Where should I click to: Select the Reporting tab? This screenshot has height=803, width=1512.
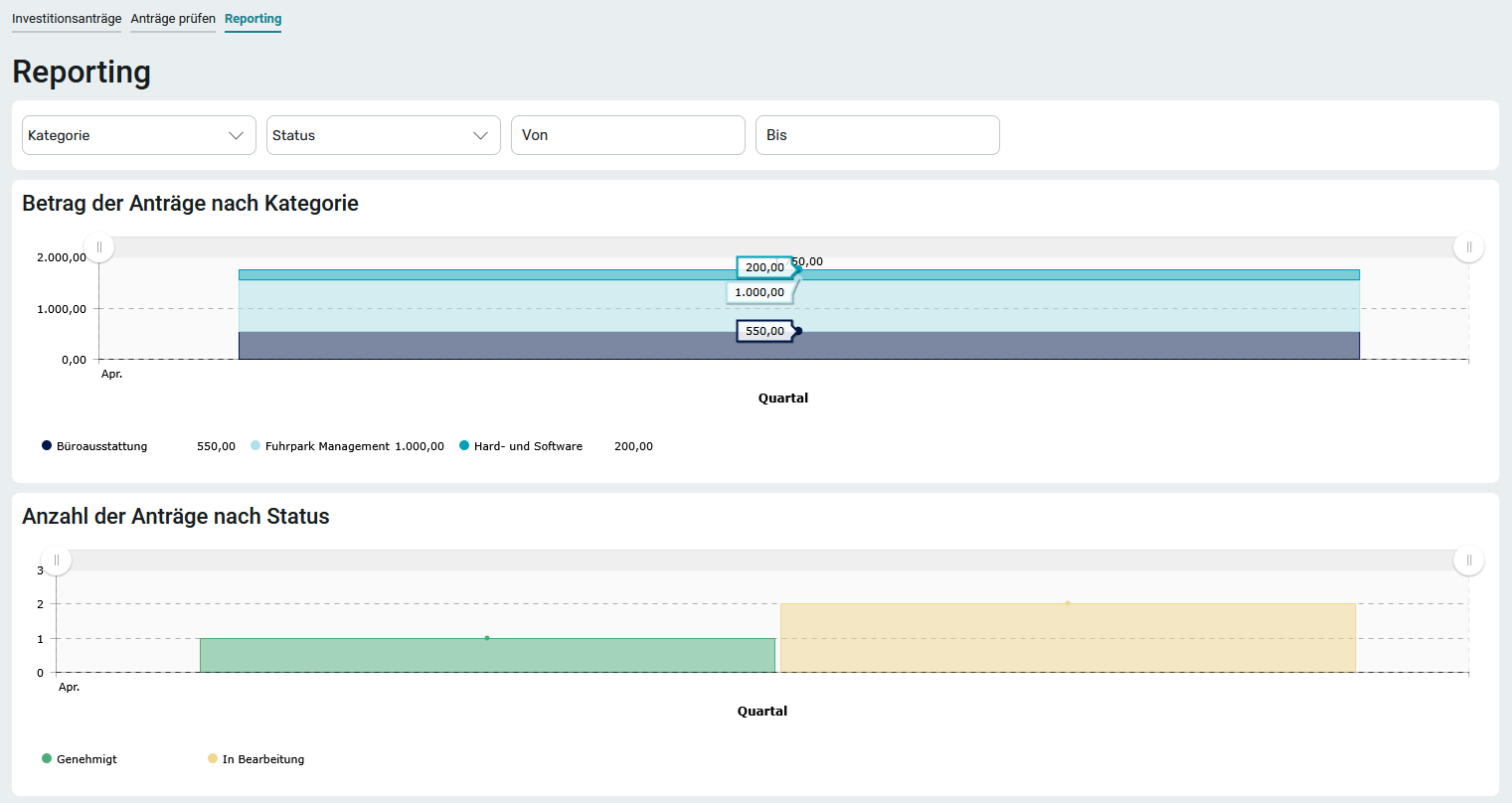252,19
